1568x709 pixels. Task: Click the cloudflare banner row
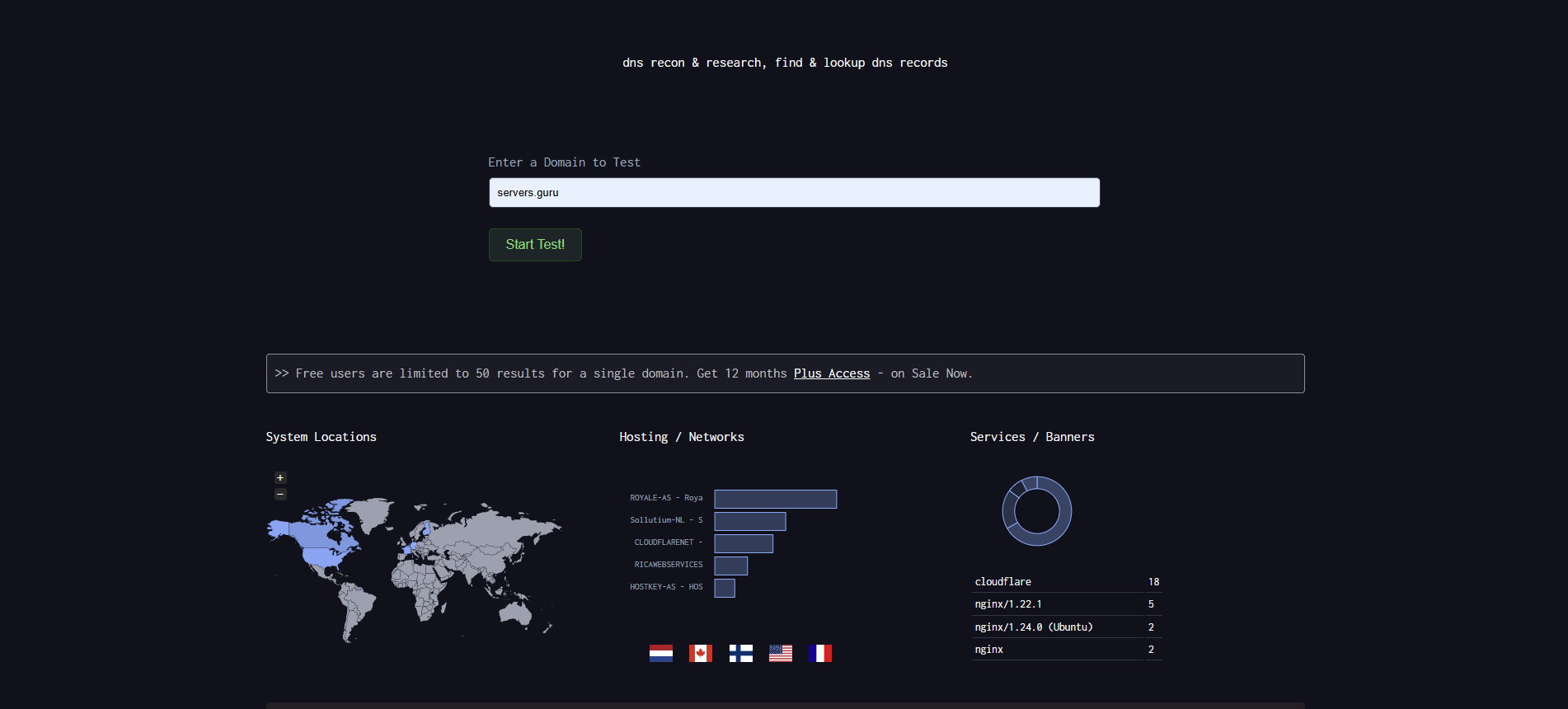tap(1067, 582)
